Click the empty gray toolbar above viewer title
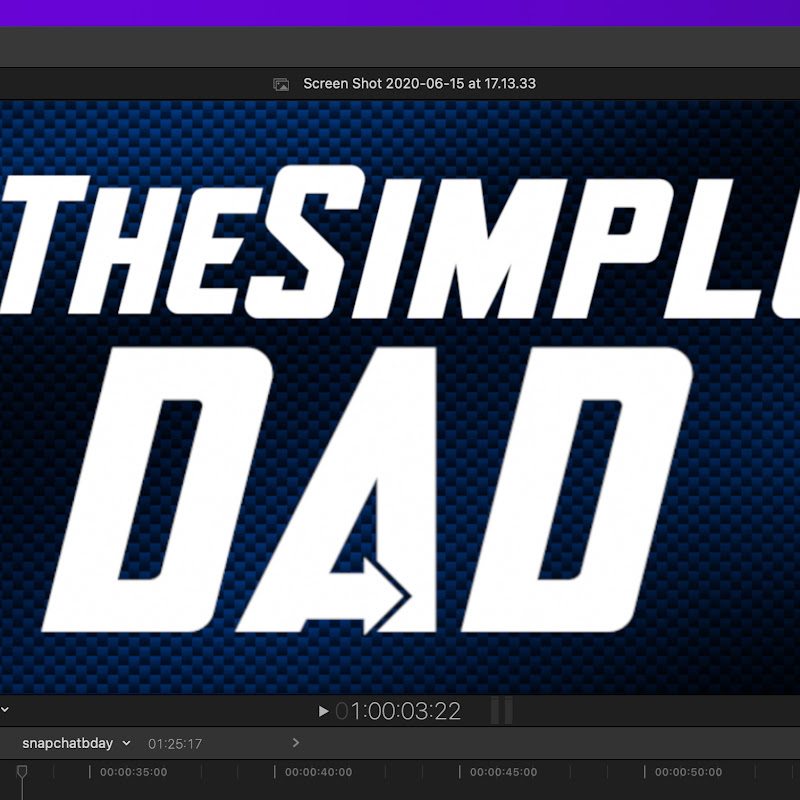 click(400, 47)
